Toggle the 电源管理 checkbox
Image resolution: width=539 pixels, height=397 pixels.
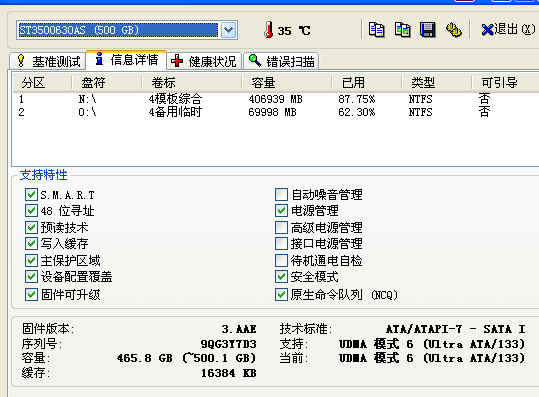coord(281,211)
